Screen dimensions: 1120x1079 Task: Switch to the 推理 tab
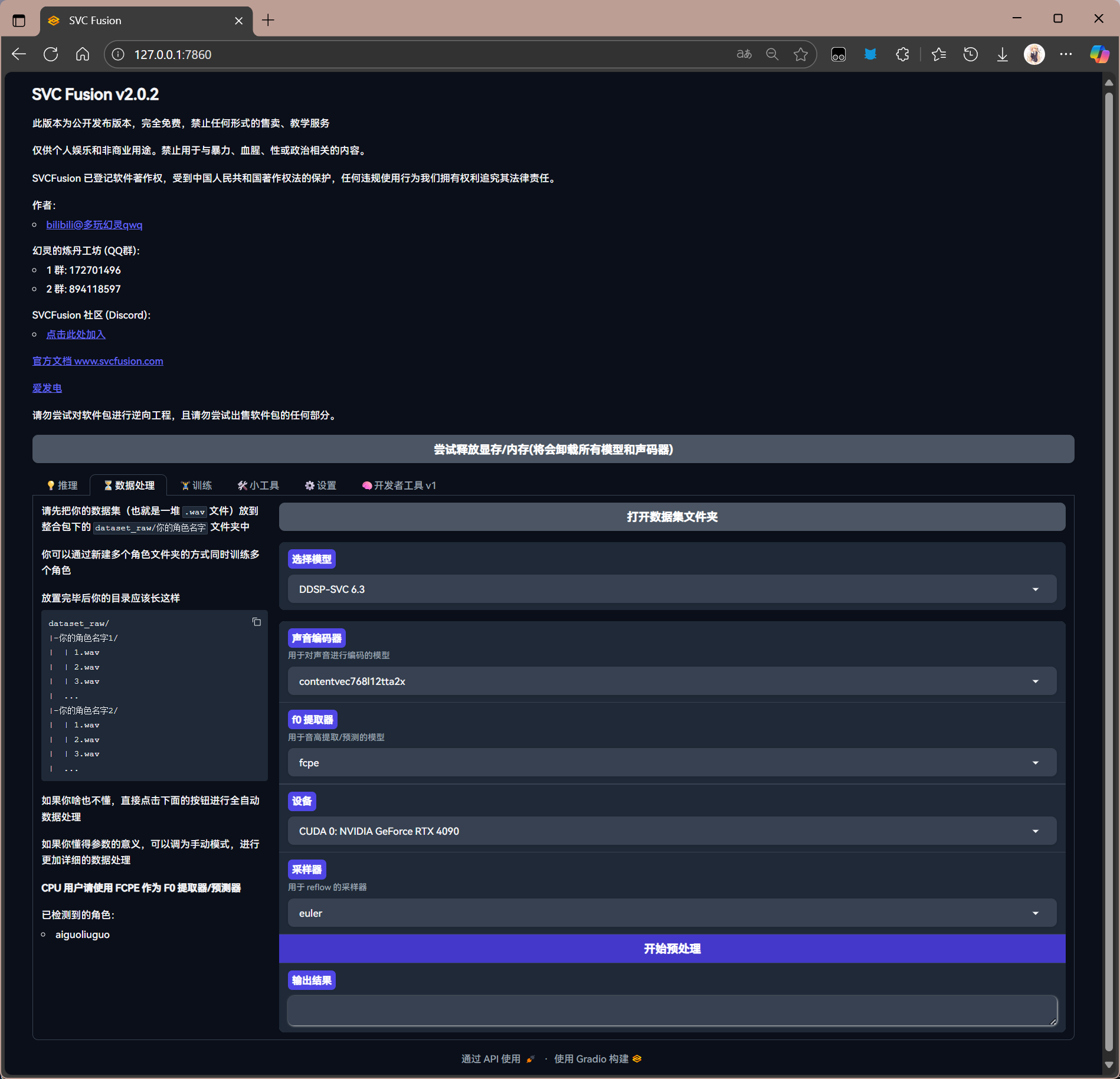click(x=63, y=485)
